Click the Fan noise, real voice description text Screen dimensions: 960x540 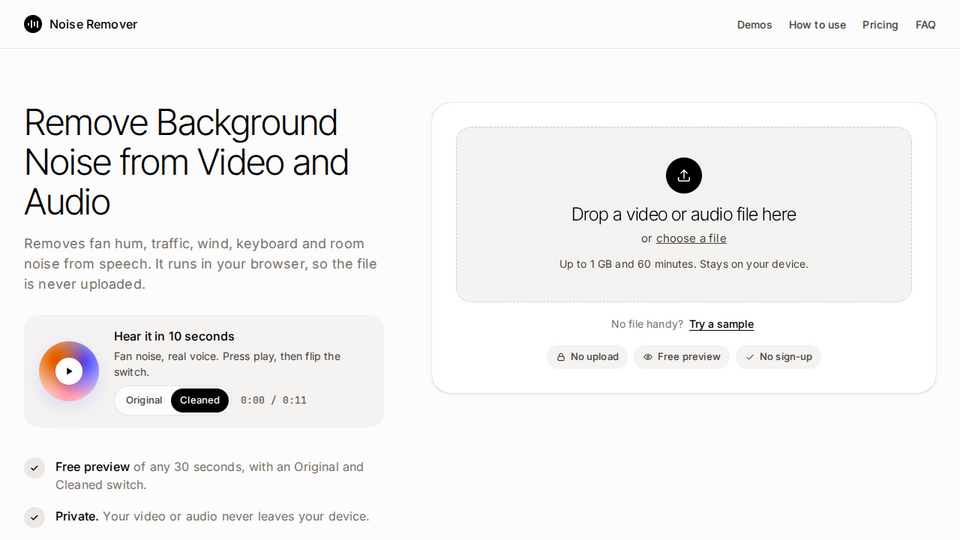coord(227,364)
